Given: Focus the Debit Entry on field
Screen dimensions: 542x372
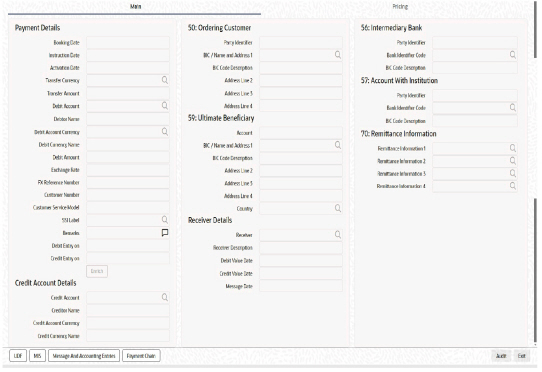Looking at the screenshot, I should click(128, 246).
